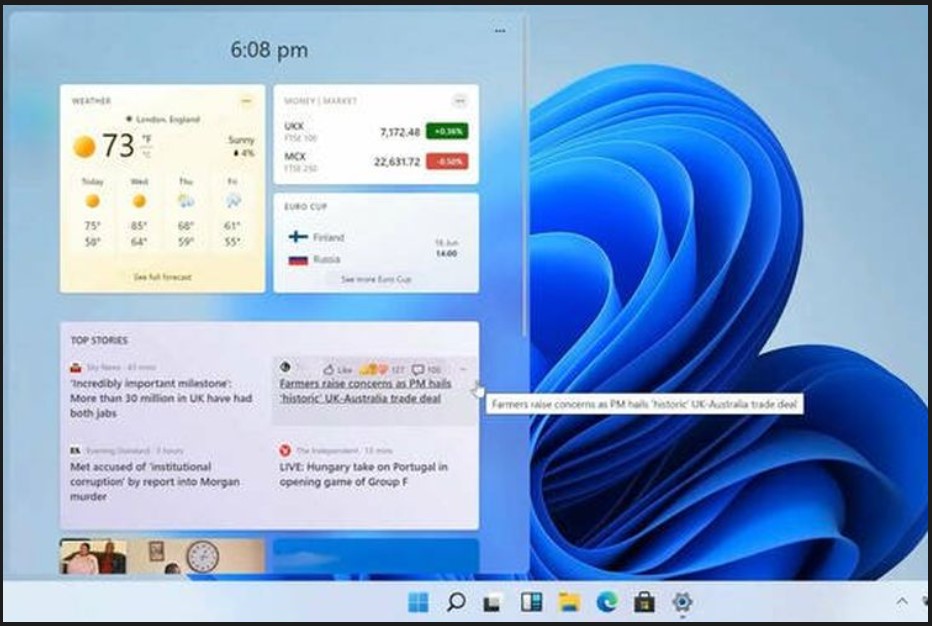Open Met accused of institutional corruption story
932x626 pixels.
point(155,482)
